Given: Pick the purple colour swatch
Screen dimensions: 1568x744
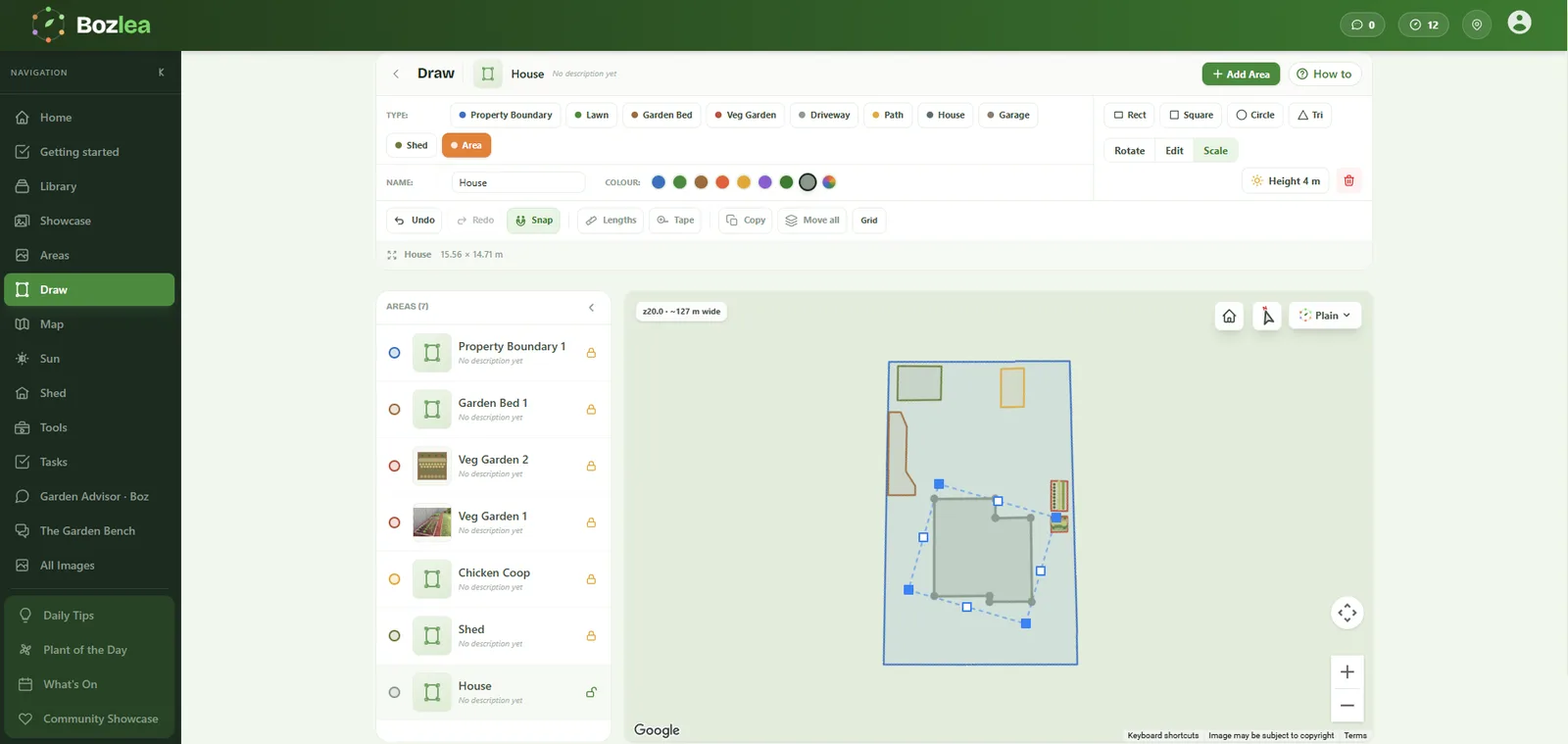Looking at the screenshot, I should point(765,182).
